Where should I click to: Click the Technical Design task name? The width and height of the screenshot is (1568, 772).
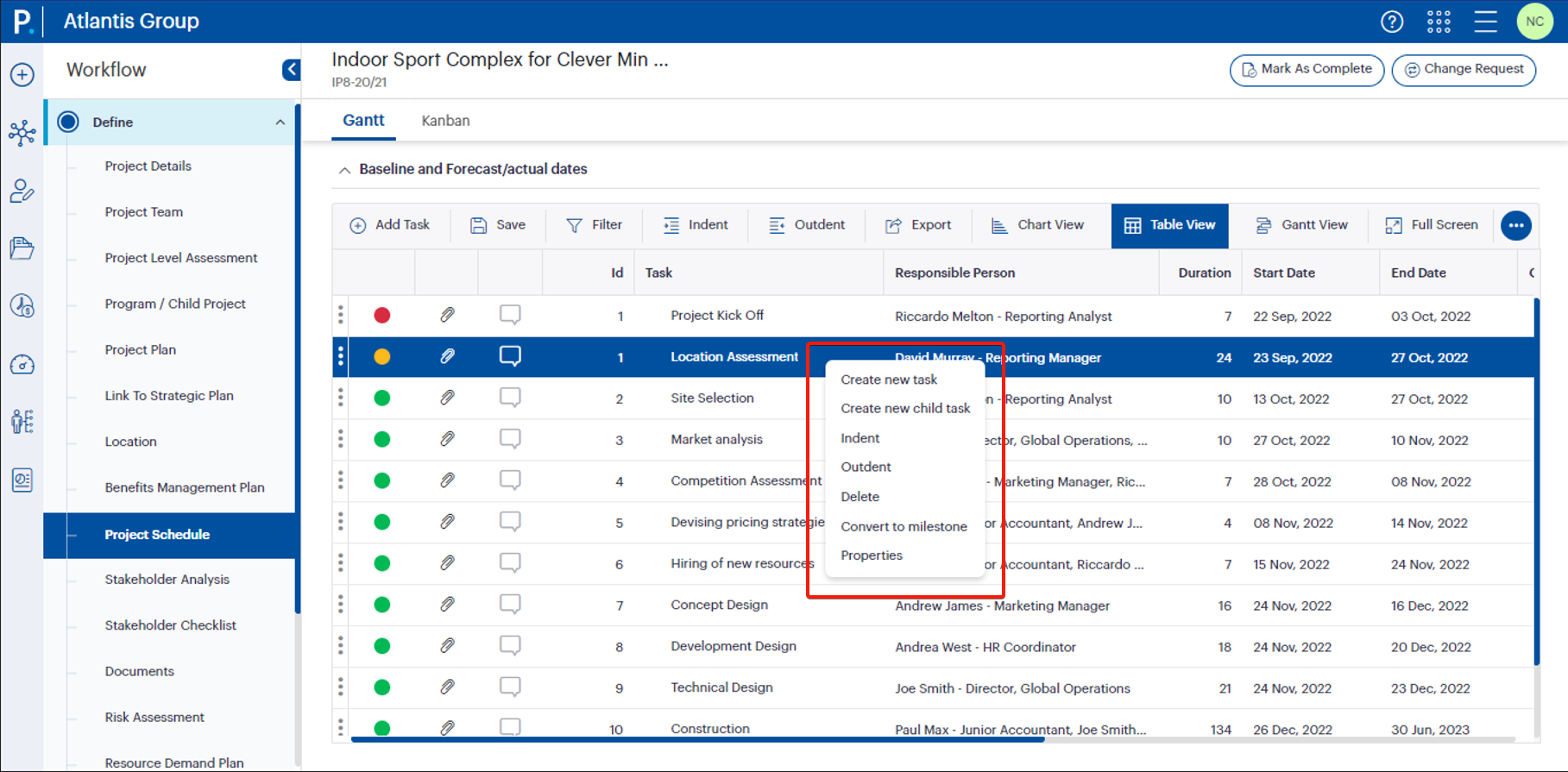pos(721,687)
